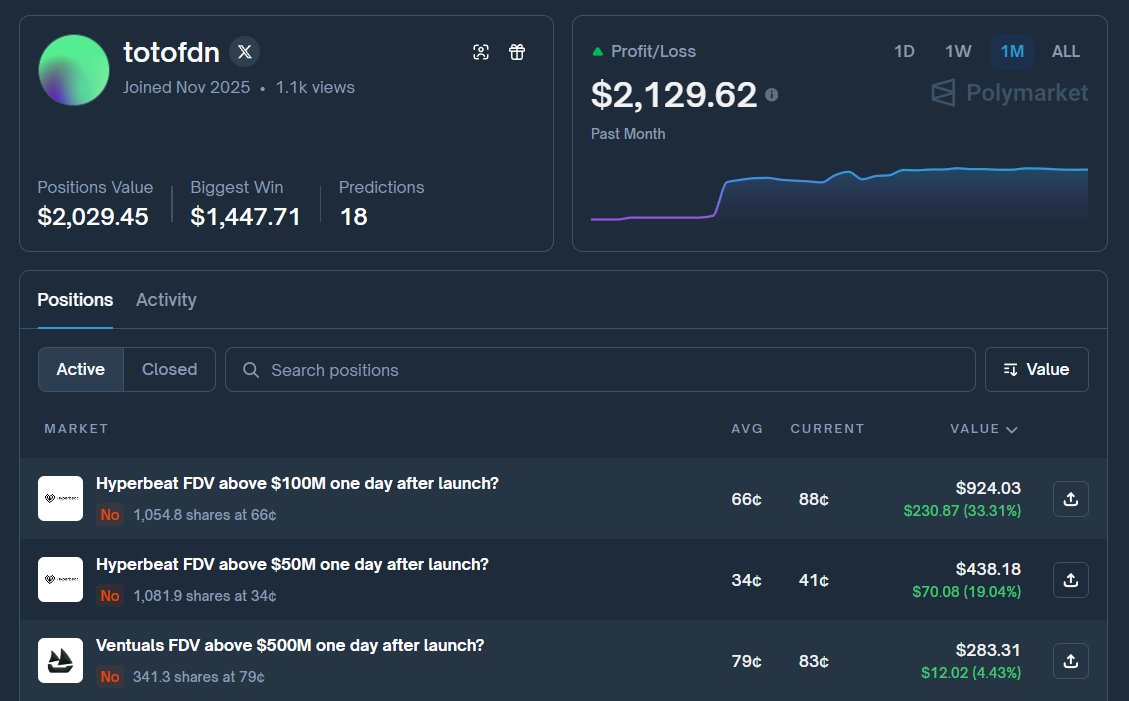Click the totofdn username

(171, 53)
